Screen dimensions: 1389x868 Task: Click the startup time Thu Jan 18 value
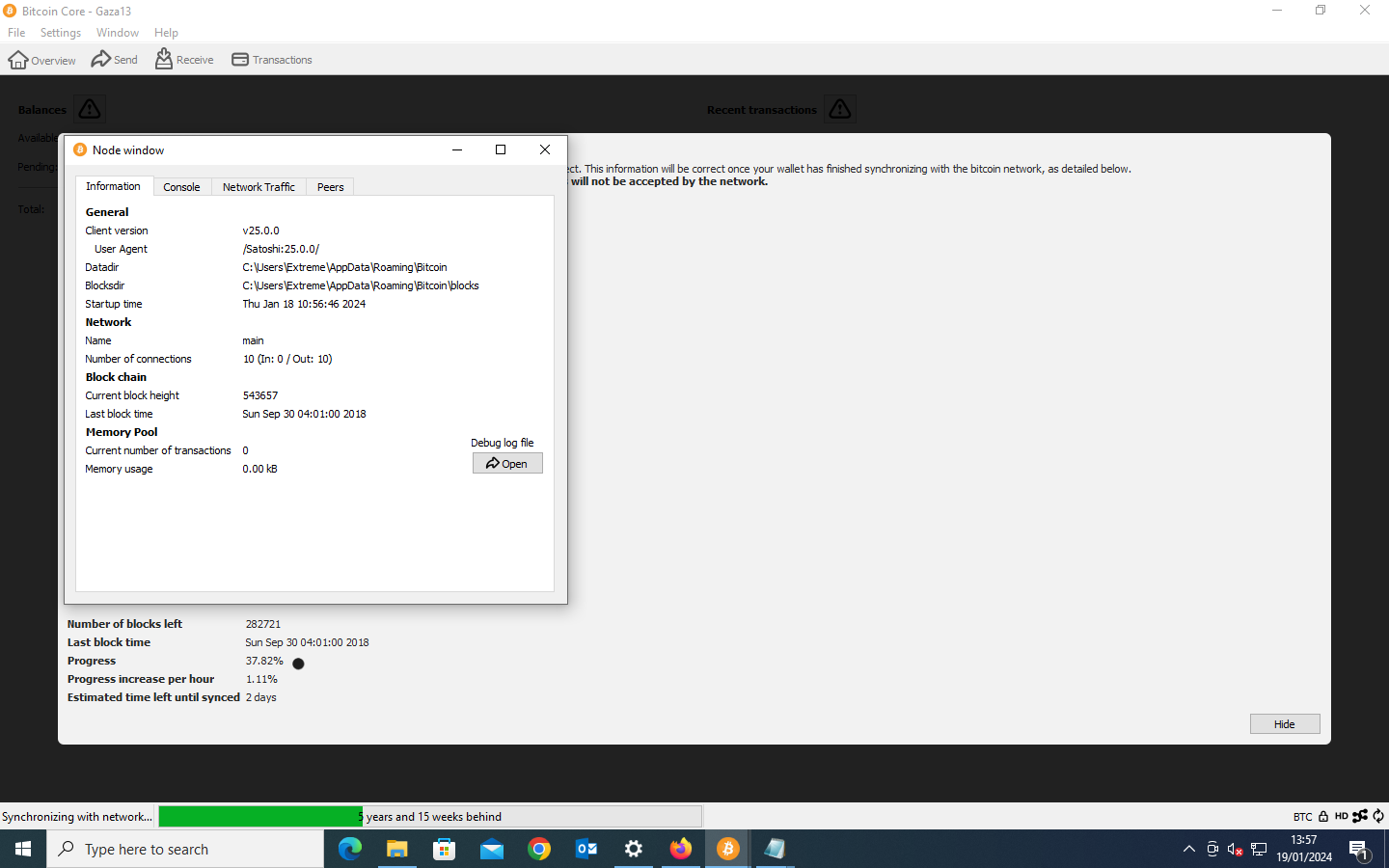[x=304, y=304]
